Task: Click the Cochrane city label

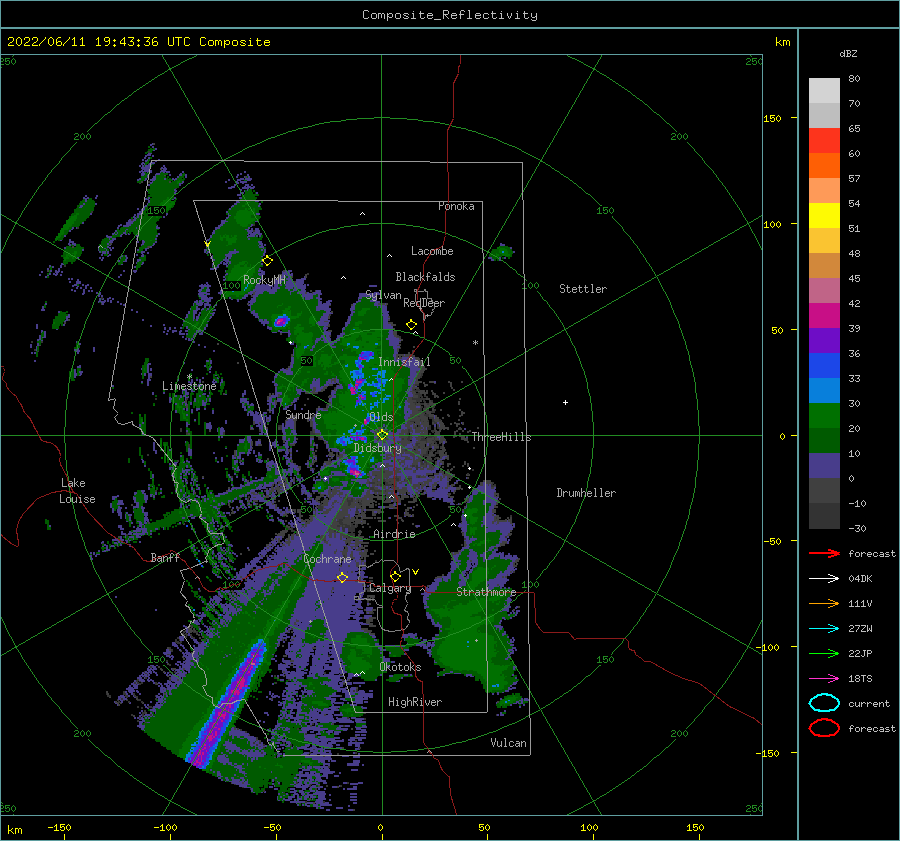Action: 327,559
